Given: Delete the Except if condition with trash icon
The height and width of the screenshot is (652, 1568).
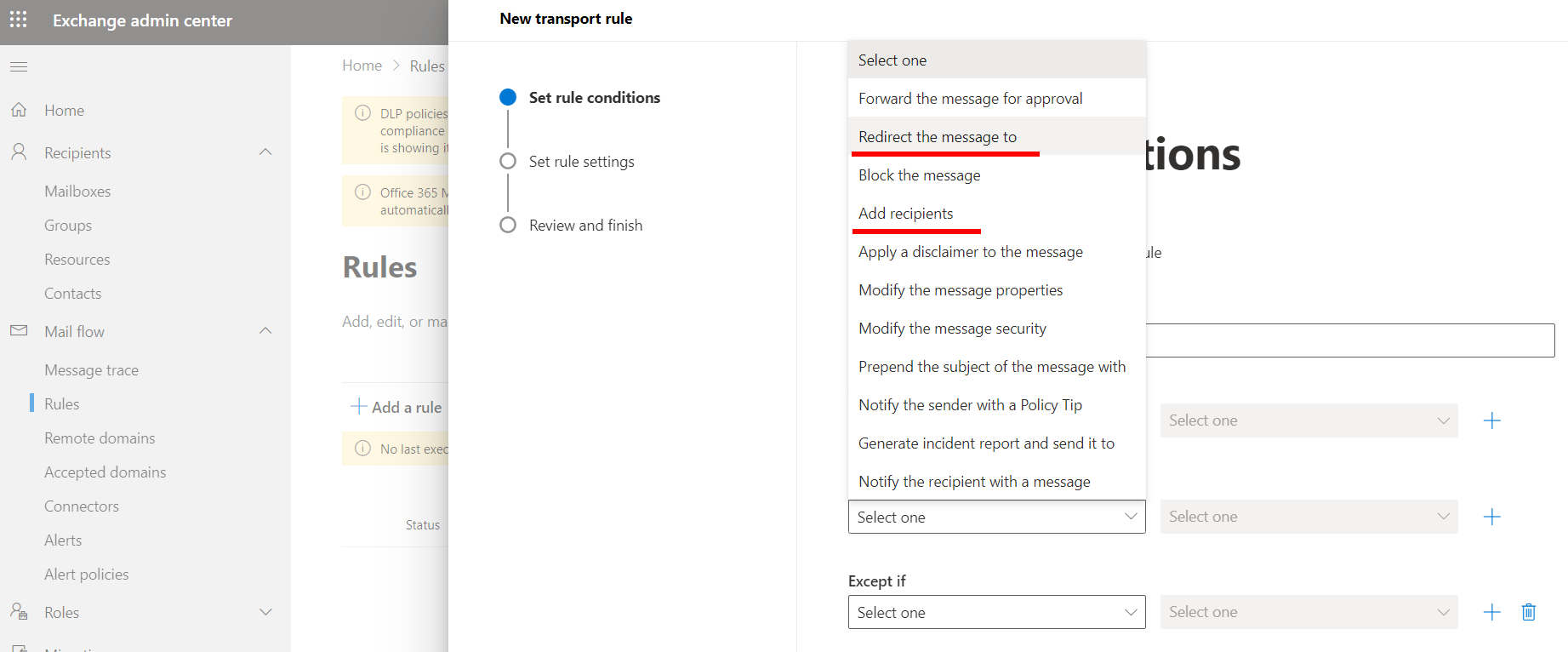Looking at the screenshot, I should click(x=1529, y=612).
